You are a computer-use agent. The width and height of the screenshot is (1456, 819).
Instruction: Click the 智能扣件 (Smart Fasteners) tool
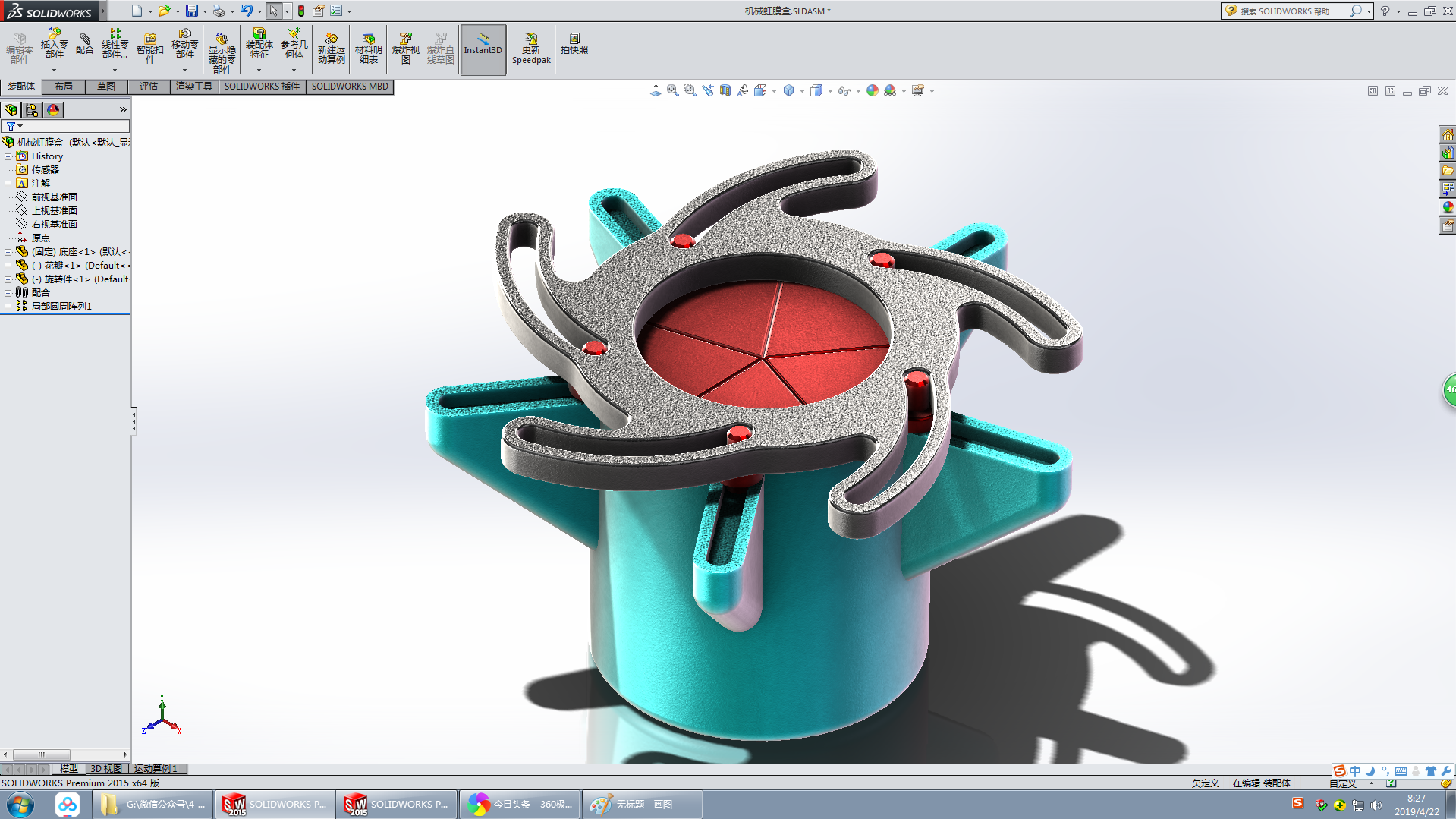pos(150,47)
